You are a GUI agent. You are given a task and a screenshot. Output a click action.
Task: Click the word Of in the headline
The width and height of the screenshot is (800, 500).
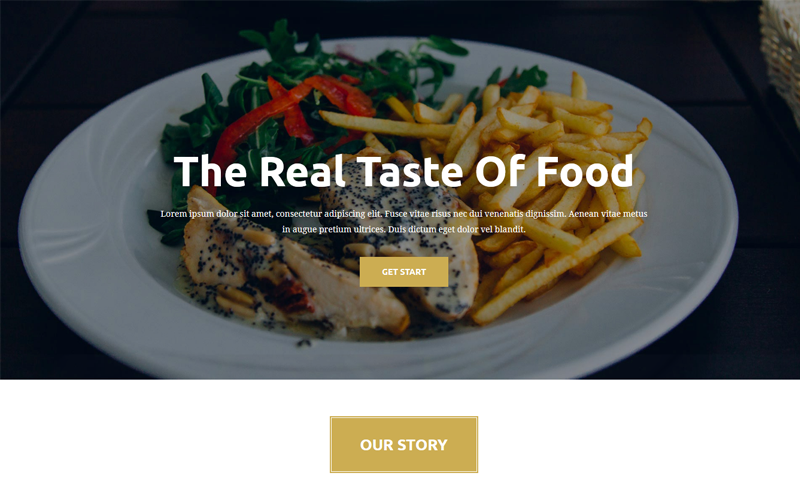tap(500, 171)
